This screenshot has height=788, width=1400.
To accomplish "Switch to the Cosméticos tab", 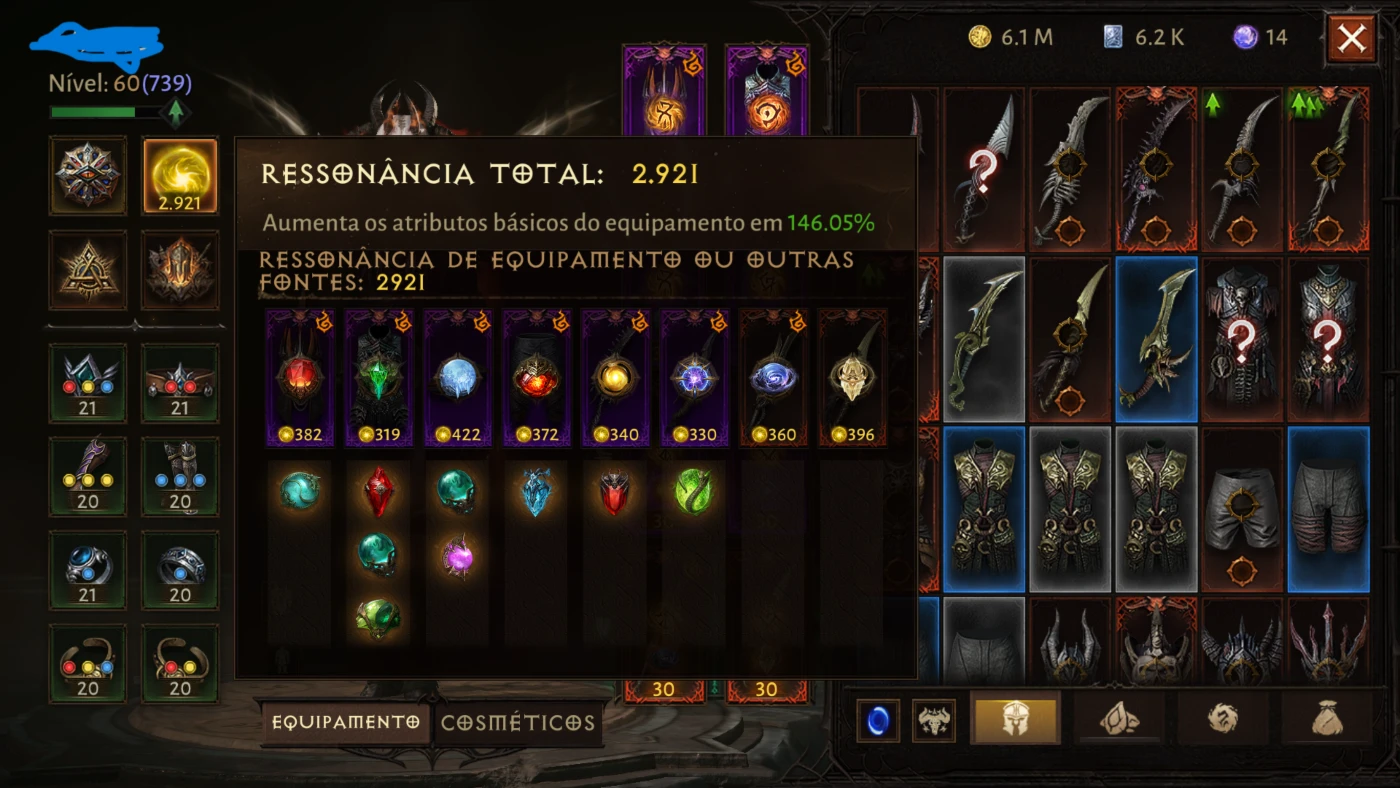I will (x=518, y=722).
